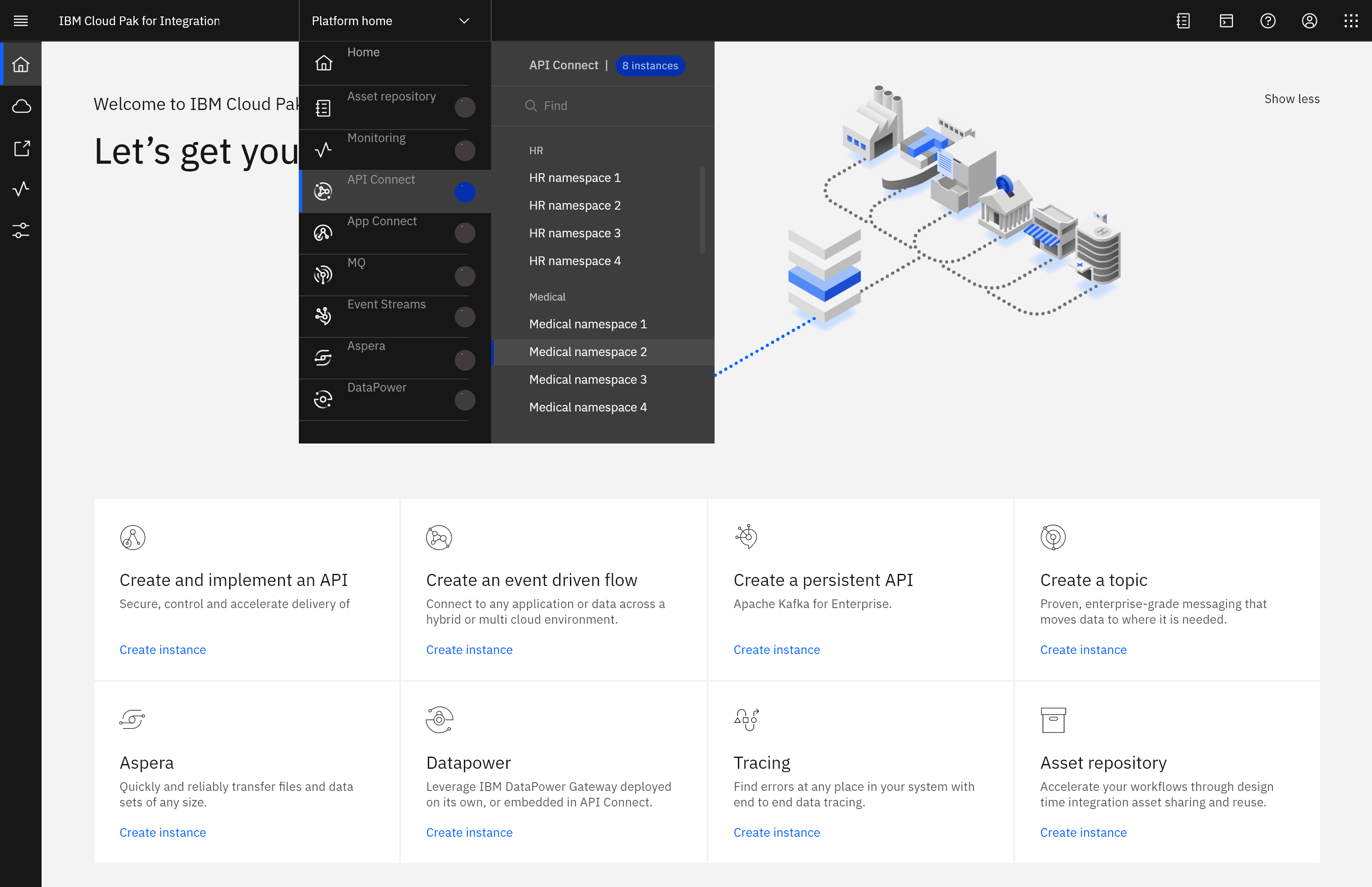The width and height of the screenshot is (1372, 887).
Task: Toggle the App Connect circle indicator
Action: coord(465,233)
